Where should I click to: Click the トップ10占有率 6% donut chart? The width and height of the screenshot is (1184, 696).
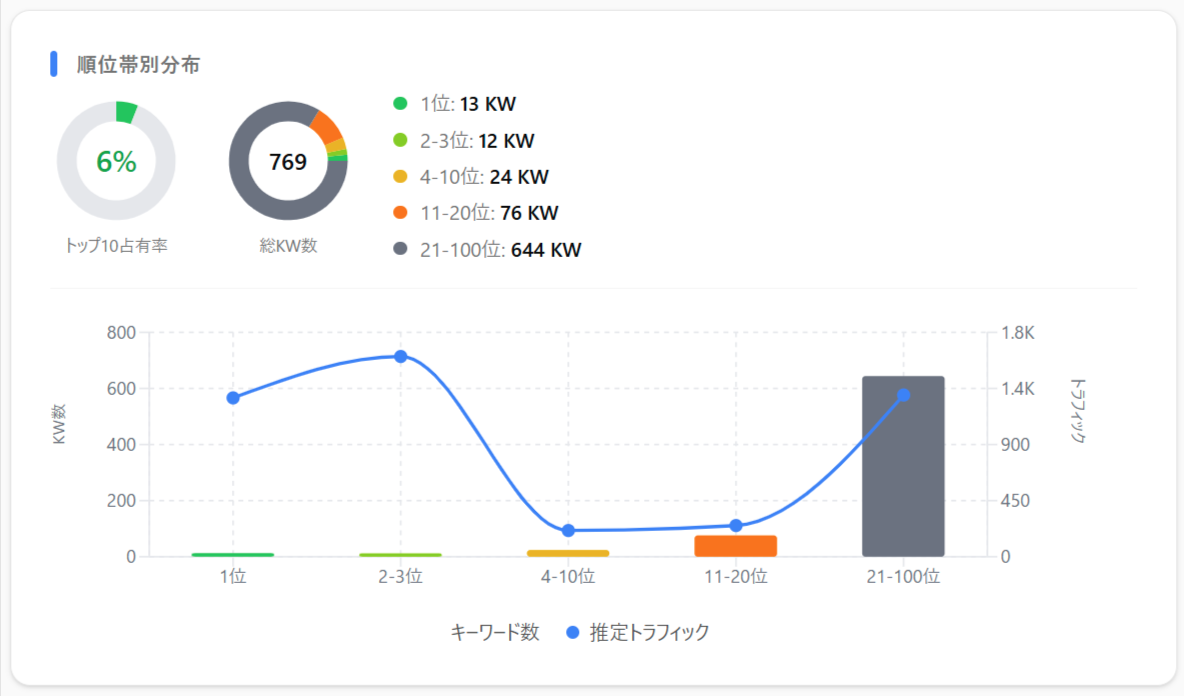(116, 161)
